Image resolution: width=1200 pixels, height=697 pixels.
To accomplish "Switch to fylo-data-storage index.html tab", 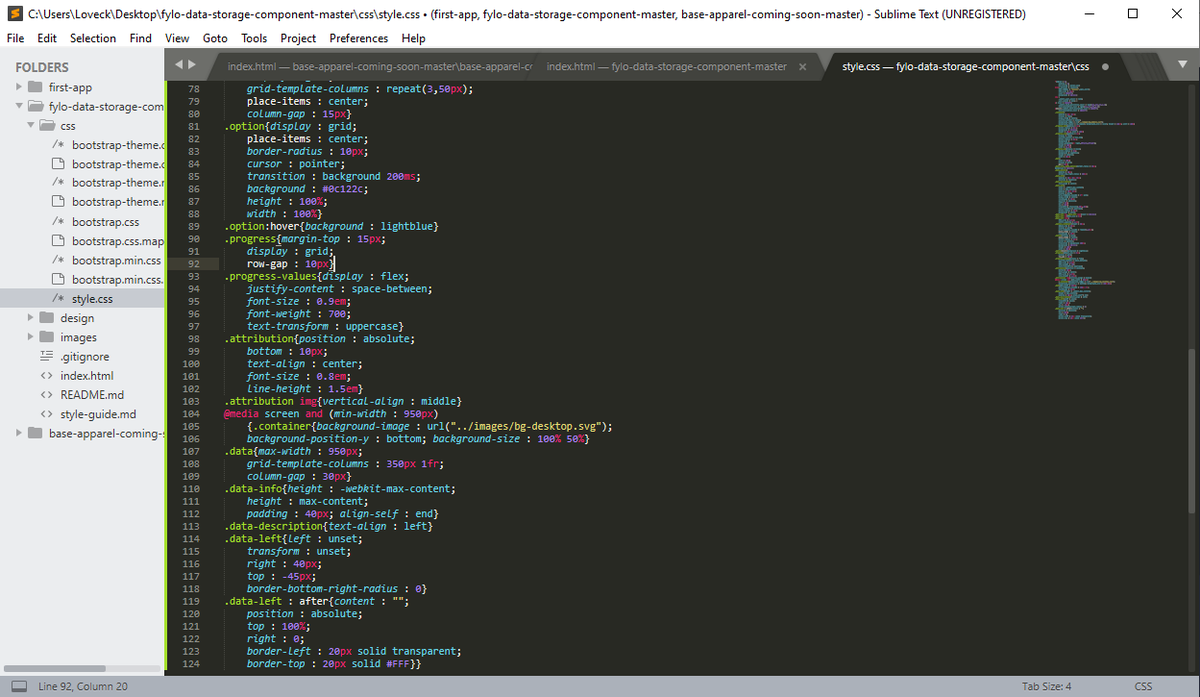I will (x=667, y=66).
